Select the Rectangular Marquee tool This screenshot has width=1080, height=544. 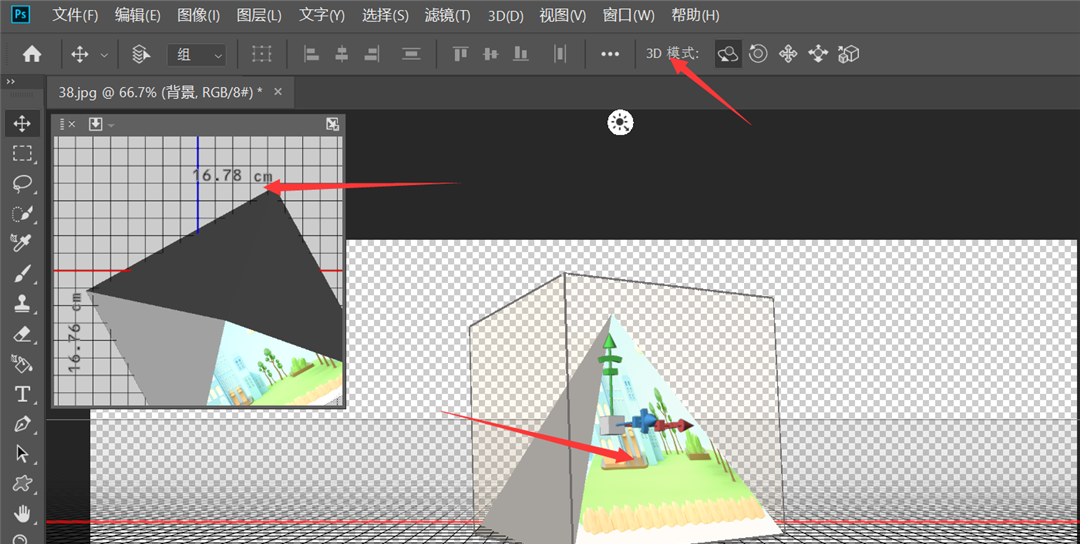[x=22, y=154]
